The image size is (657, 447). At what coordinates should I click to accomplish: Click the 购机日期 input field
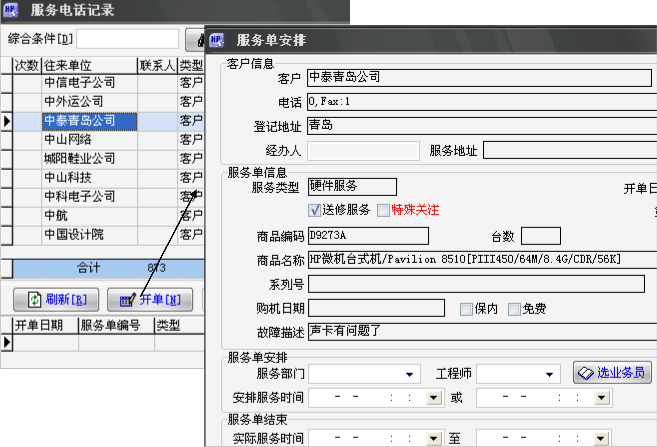(376, 308)
